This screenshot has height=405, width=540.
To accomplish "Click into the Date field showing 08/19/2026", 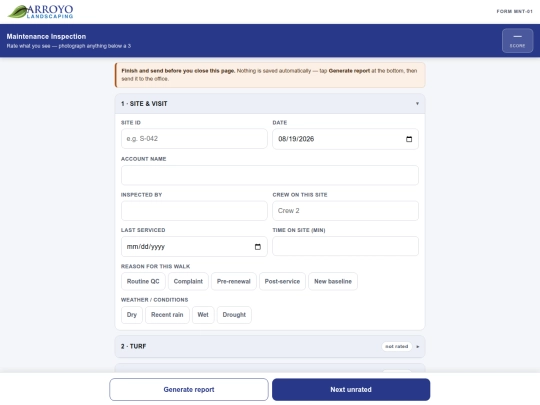I will [345, 139].
